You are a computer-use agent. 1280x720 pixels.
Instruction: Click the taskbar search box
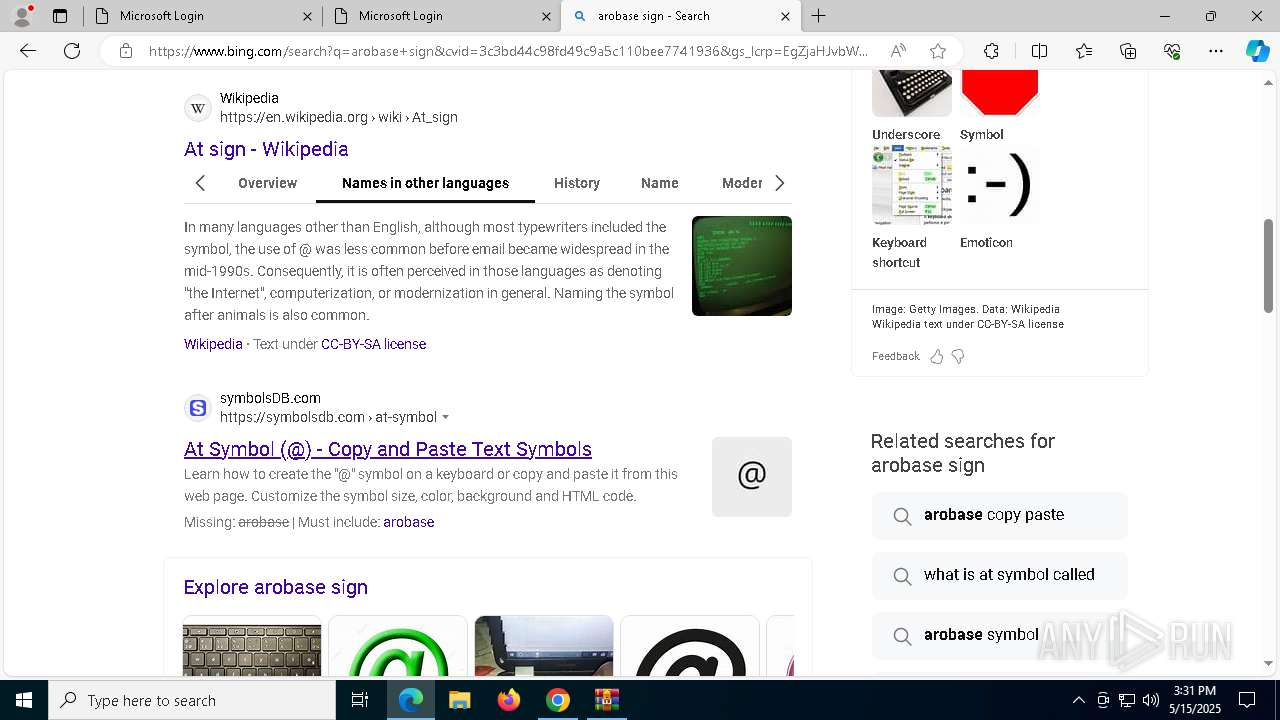click(x=192, y=700)
